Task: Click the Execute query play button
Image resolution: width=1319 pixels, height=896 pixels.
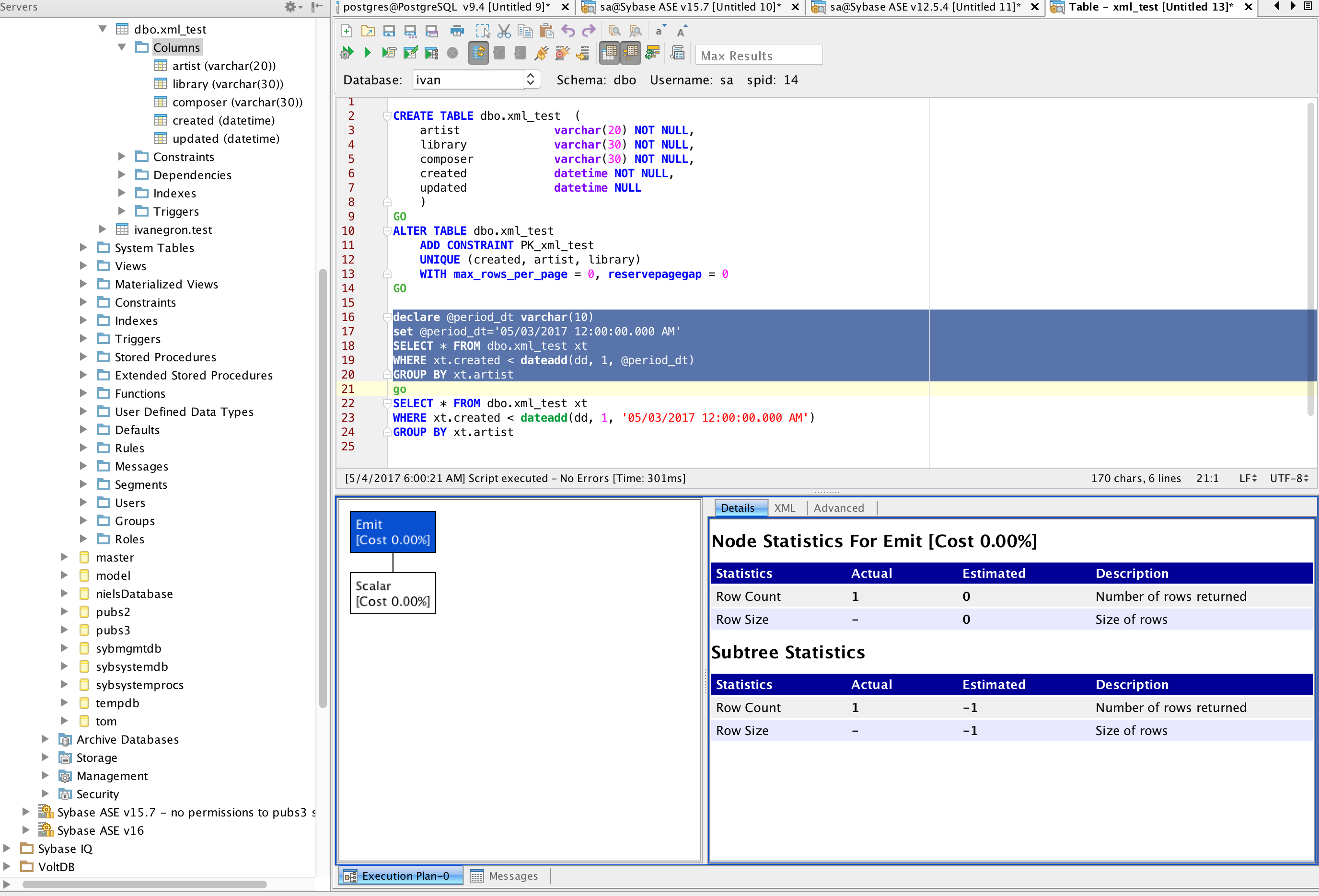Action: click(368, 53)
